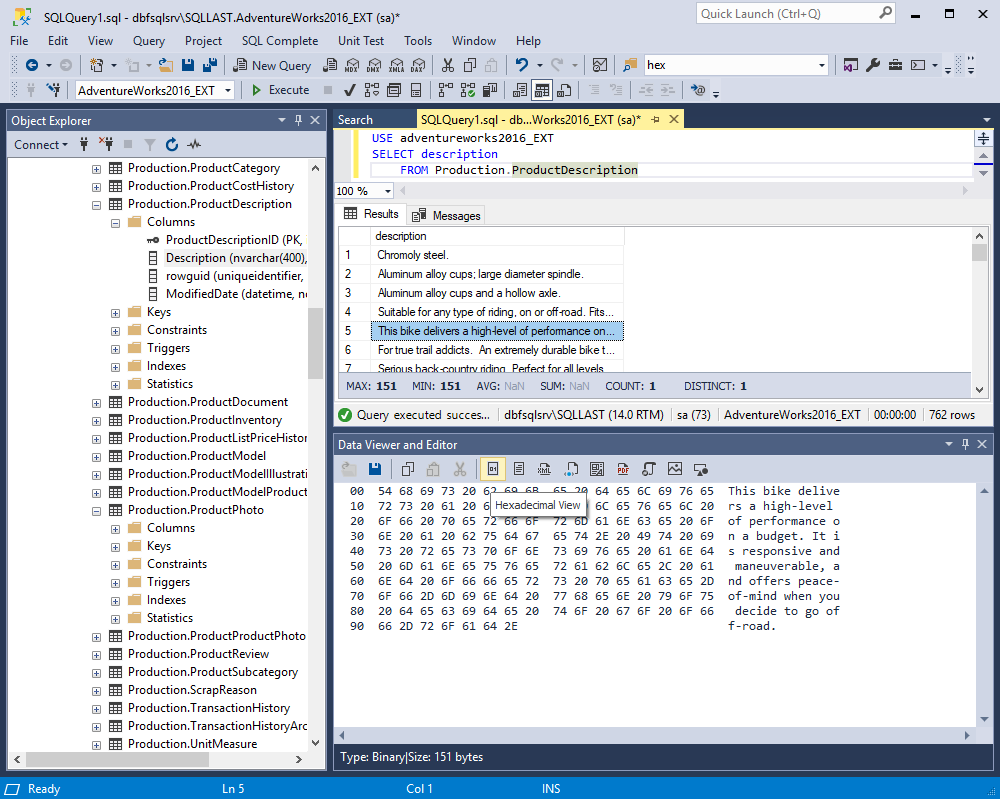Click Refresh icon in Object Explorer
This screenshot has height=799, width=1000.
coord(172,145)
